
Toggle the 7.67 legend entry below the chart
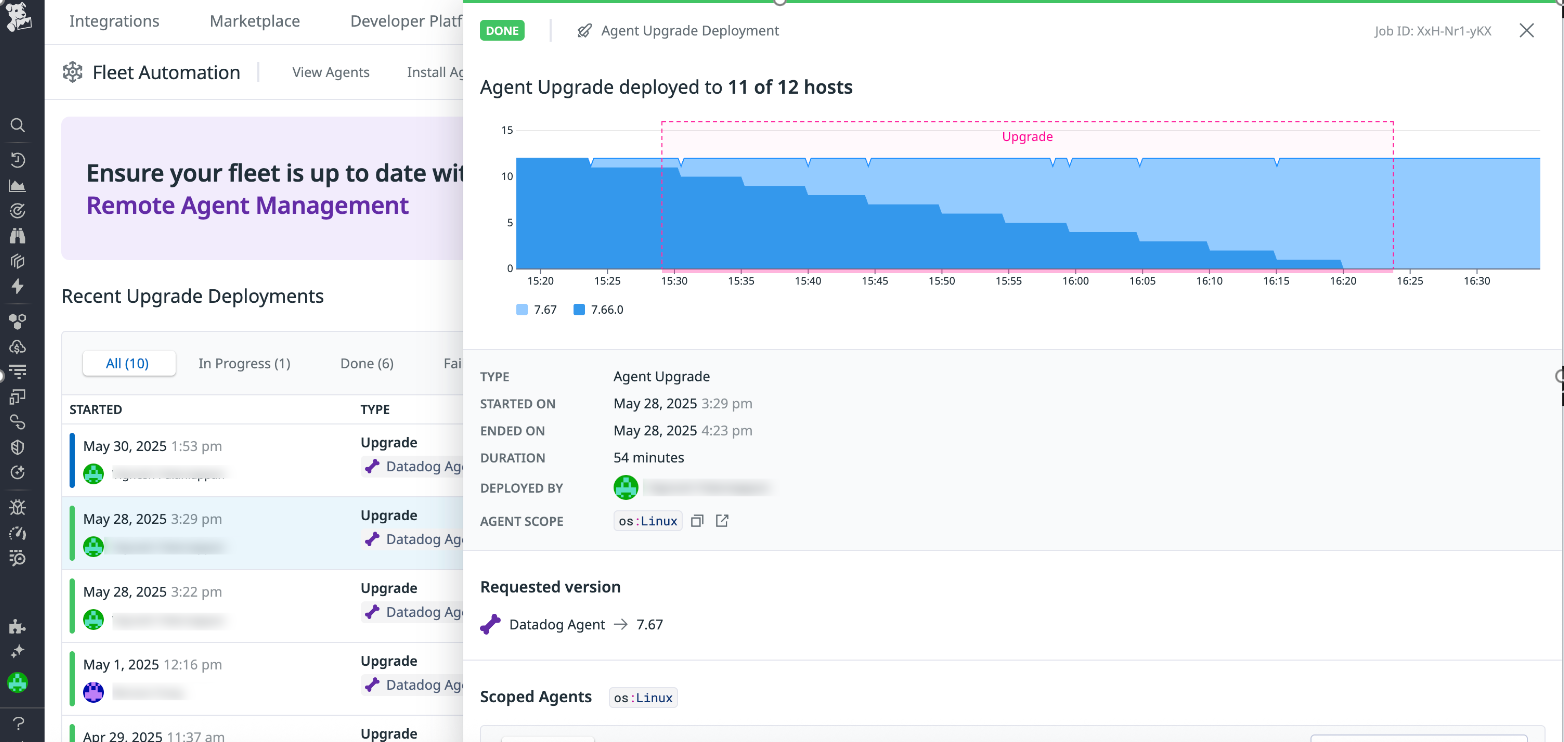tap(536, 309)
